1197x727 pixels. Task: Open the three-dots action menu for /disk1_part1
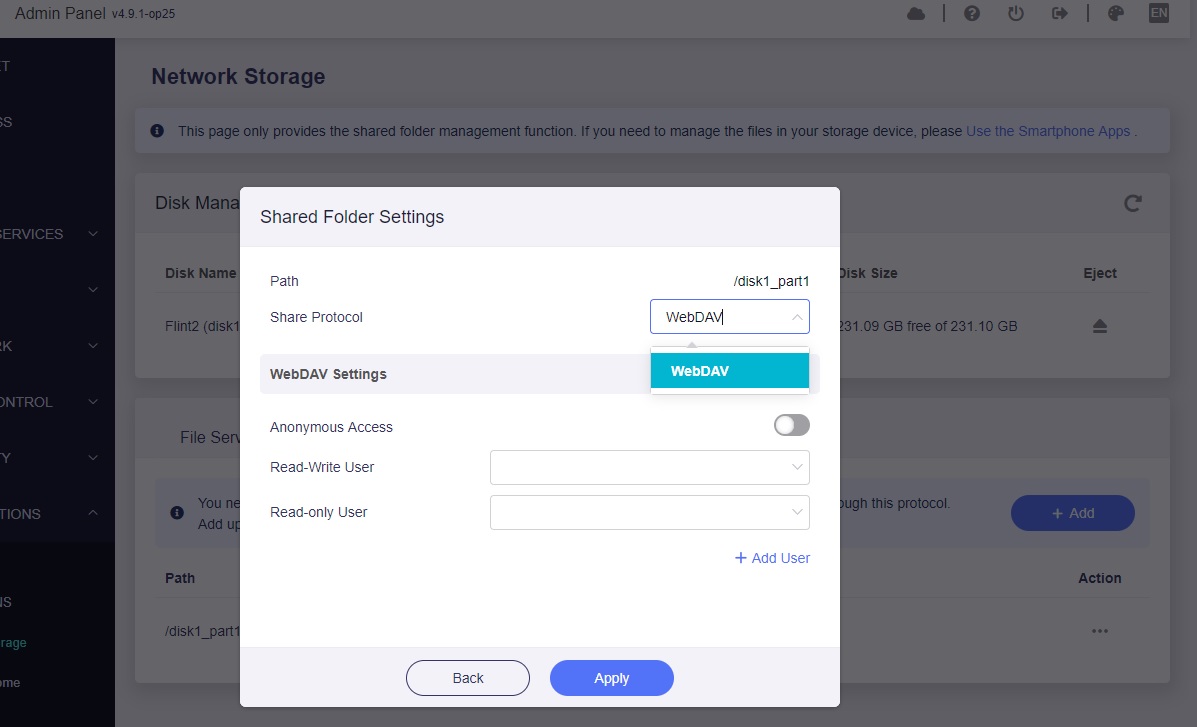pos(1099,631)
